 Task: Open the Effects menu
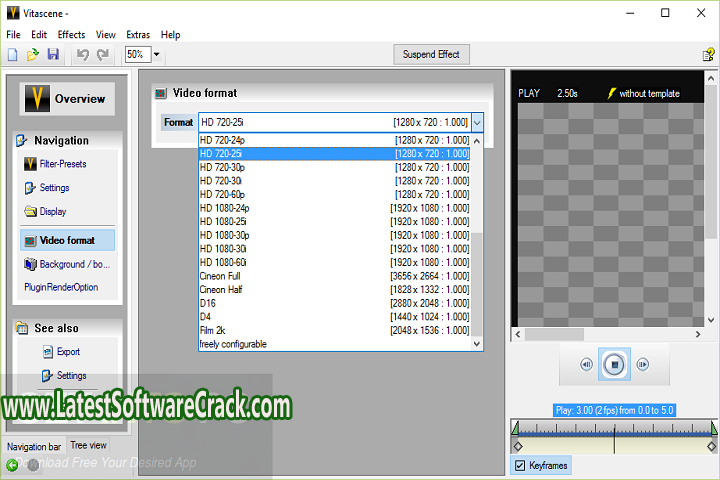click(71, 34)
